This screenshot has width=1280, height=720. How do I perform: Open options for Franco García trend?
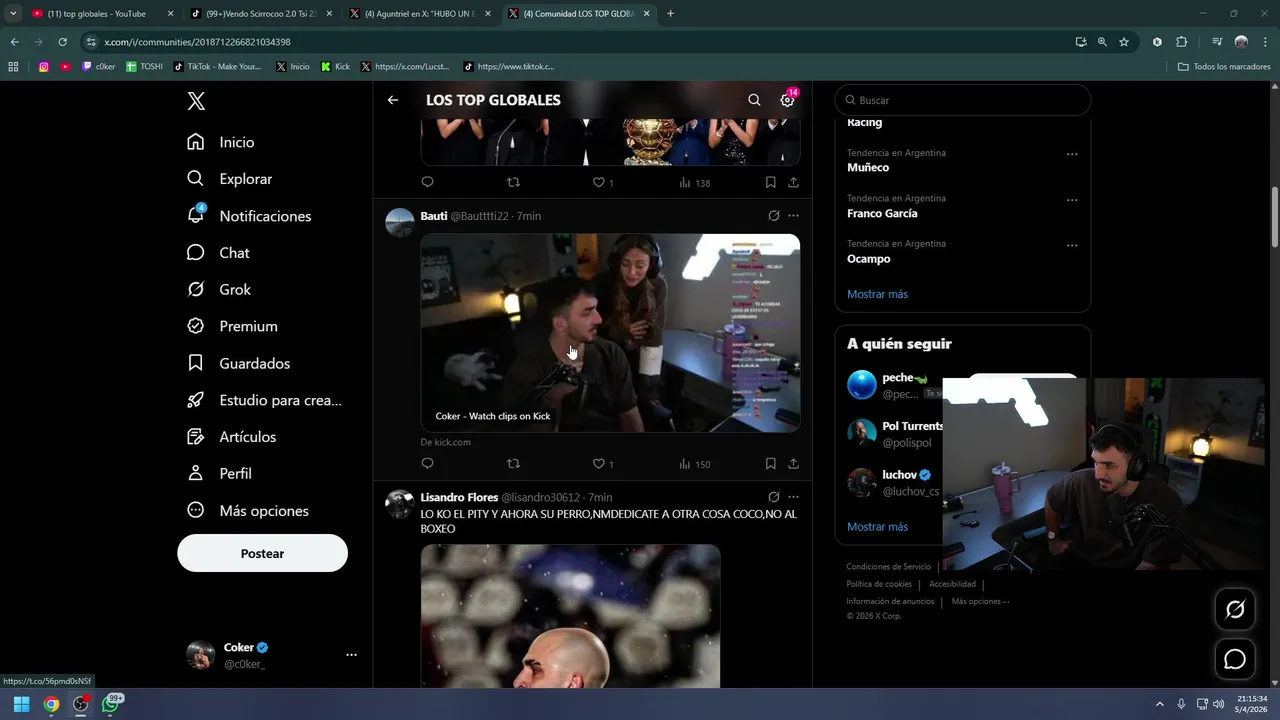pos(1072,200)
